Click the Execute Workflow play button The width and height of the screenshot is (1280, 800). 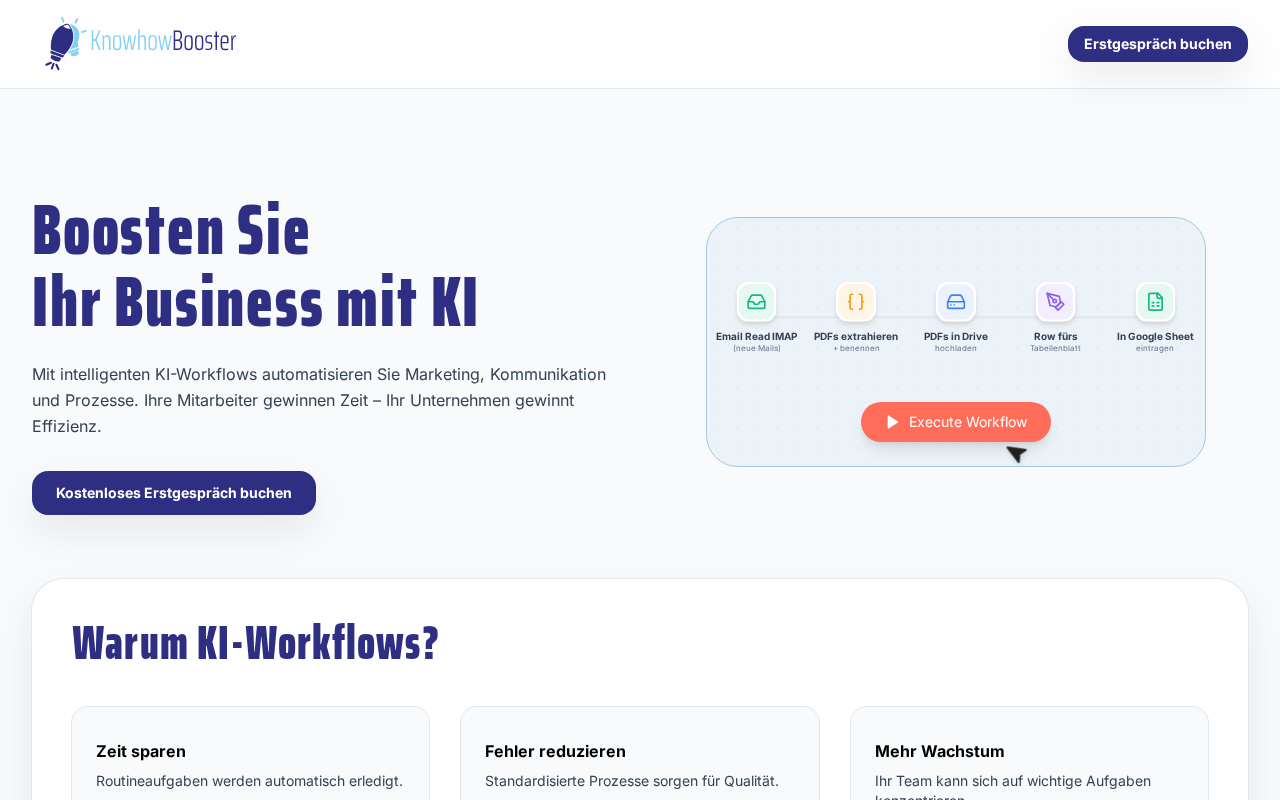pyautogui.click(x=956, y=422)
